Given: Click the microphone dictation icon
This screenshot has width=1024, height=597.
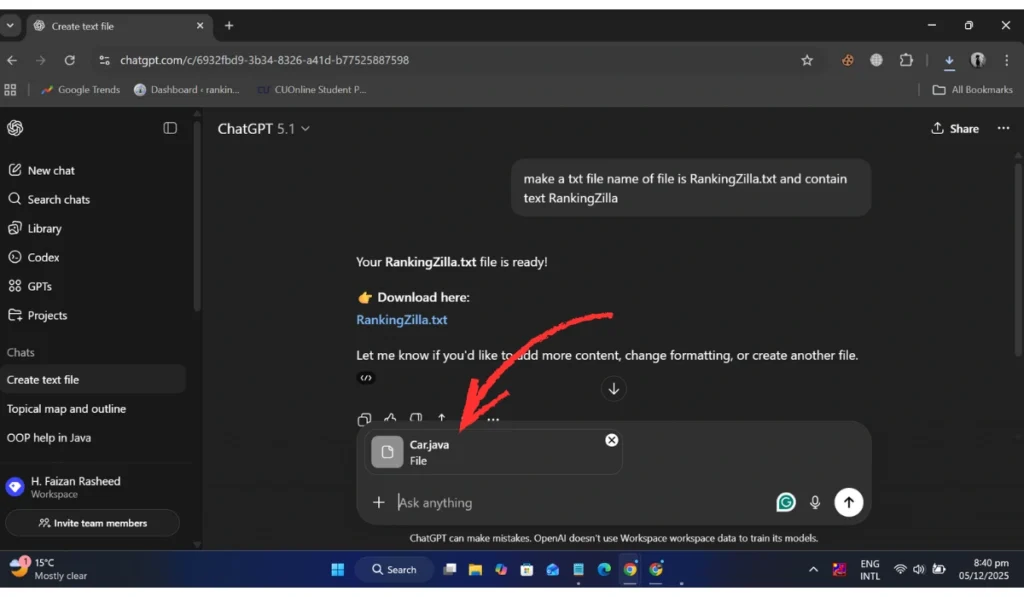Looking at the screenshot, I should [x=816, y=503].
